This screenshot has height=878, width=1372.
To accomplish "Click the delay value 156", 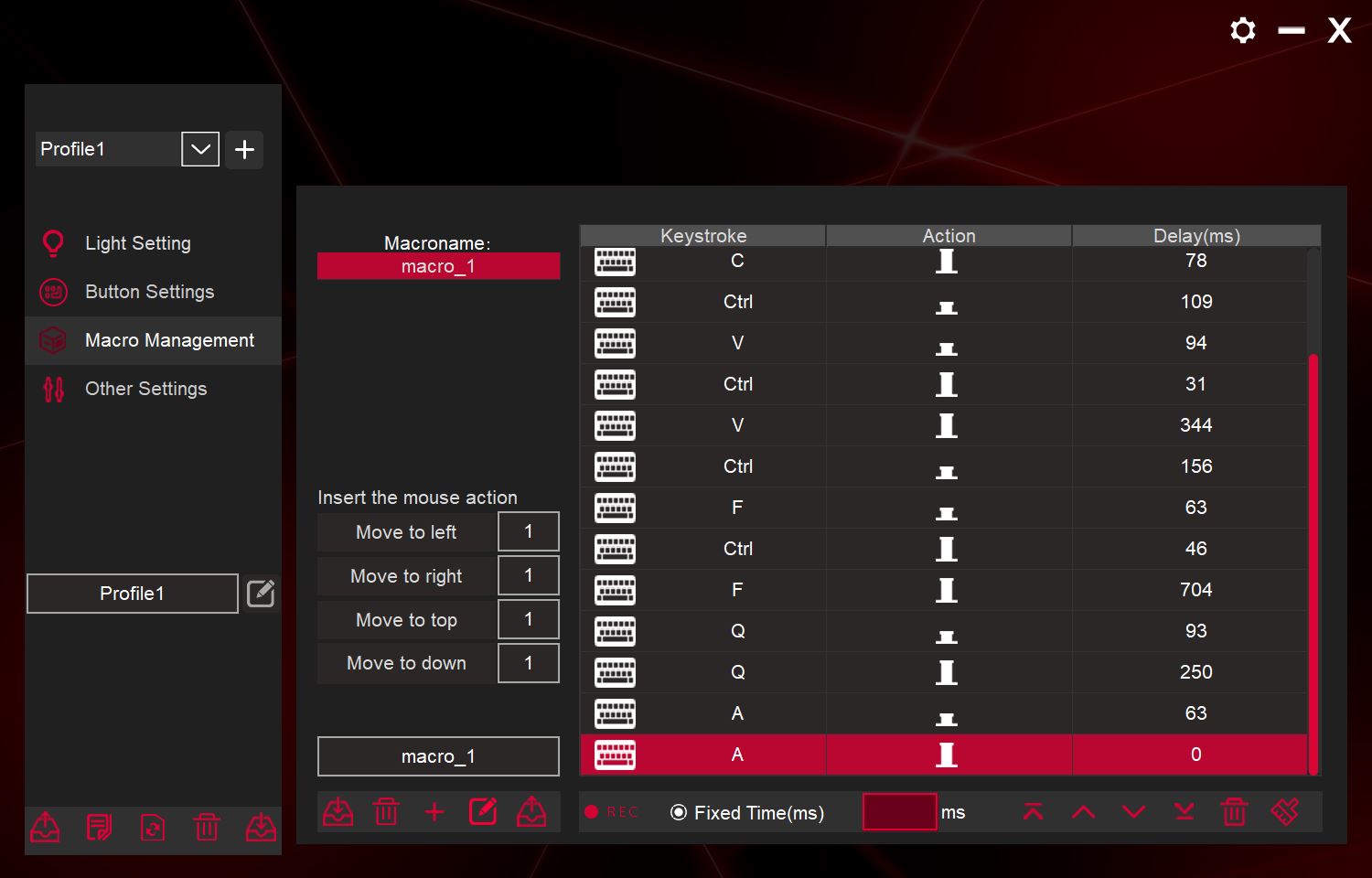I will click(1196, 466).
